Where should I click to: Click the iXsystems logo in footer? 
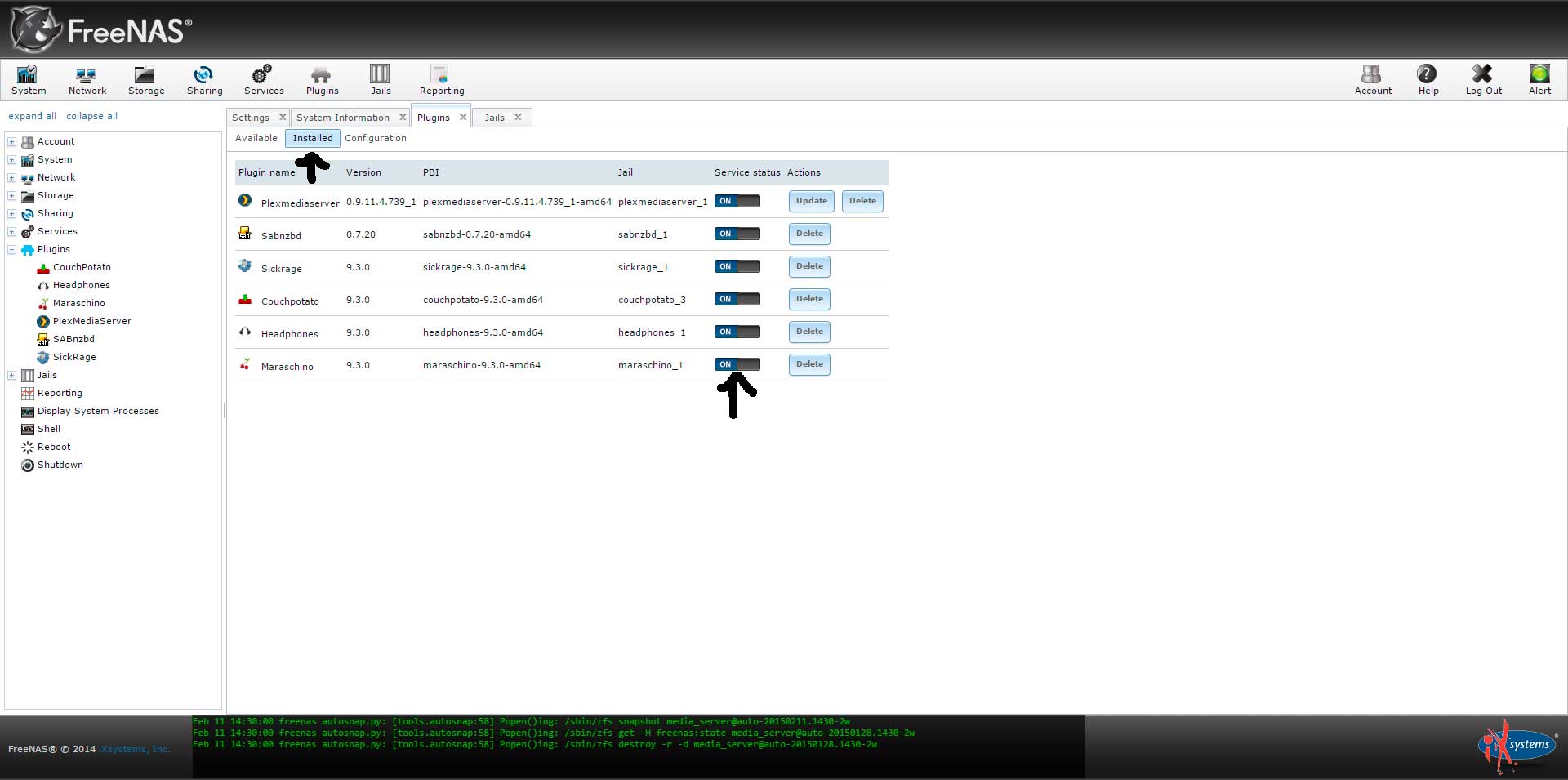point(1517,746)
